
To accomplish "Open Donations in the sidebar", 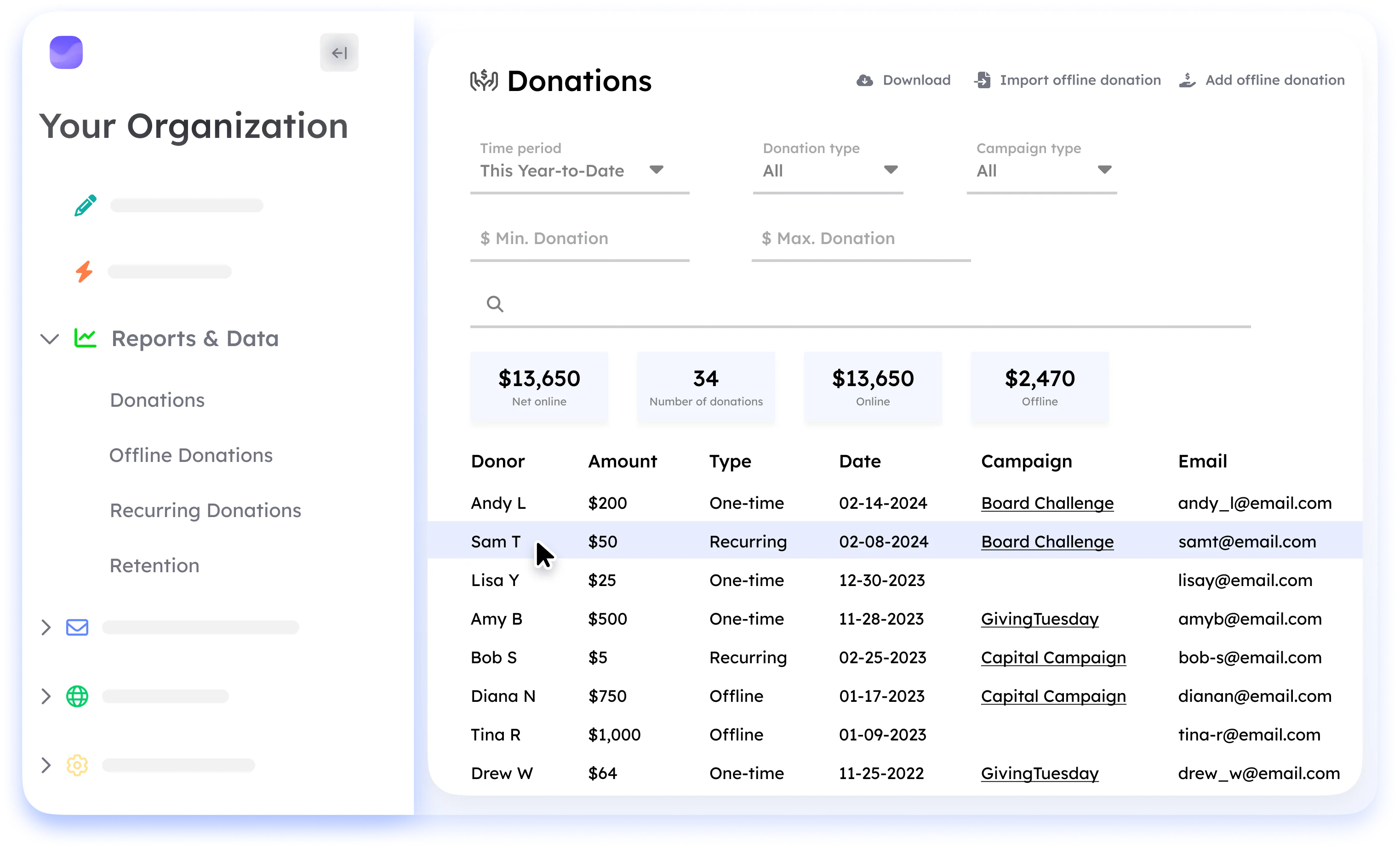I will pos(157,400).
